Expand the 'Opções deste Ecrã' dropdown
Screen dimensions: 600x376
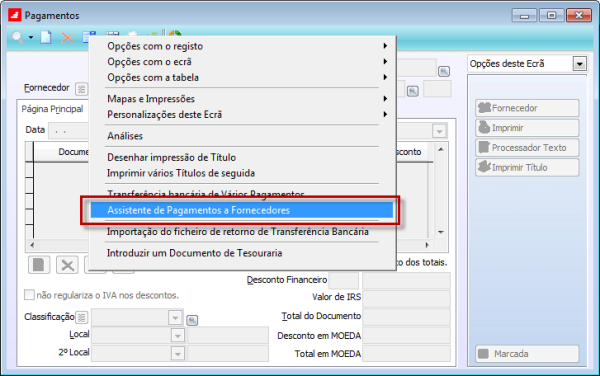click(x=580, y=64)
